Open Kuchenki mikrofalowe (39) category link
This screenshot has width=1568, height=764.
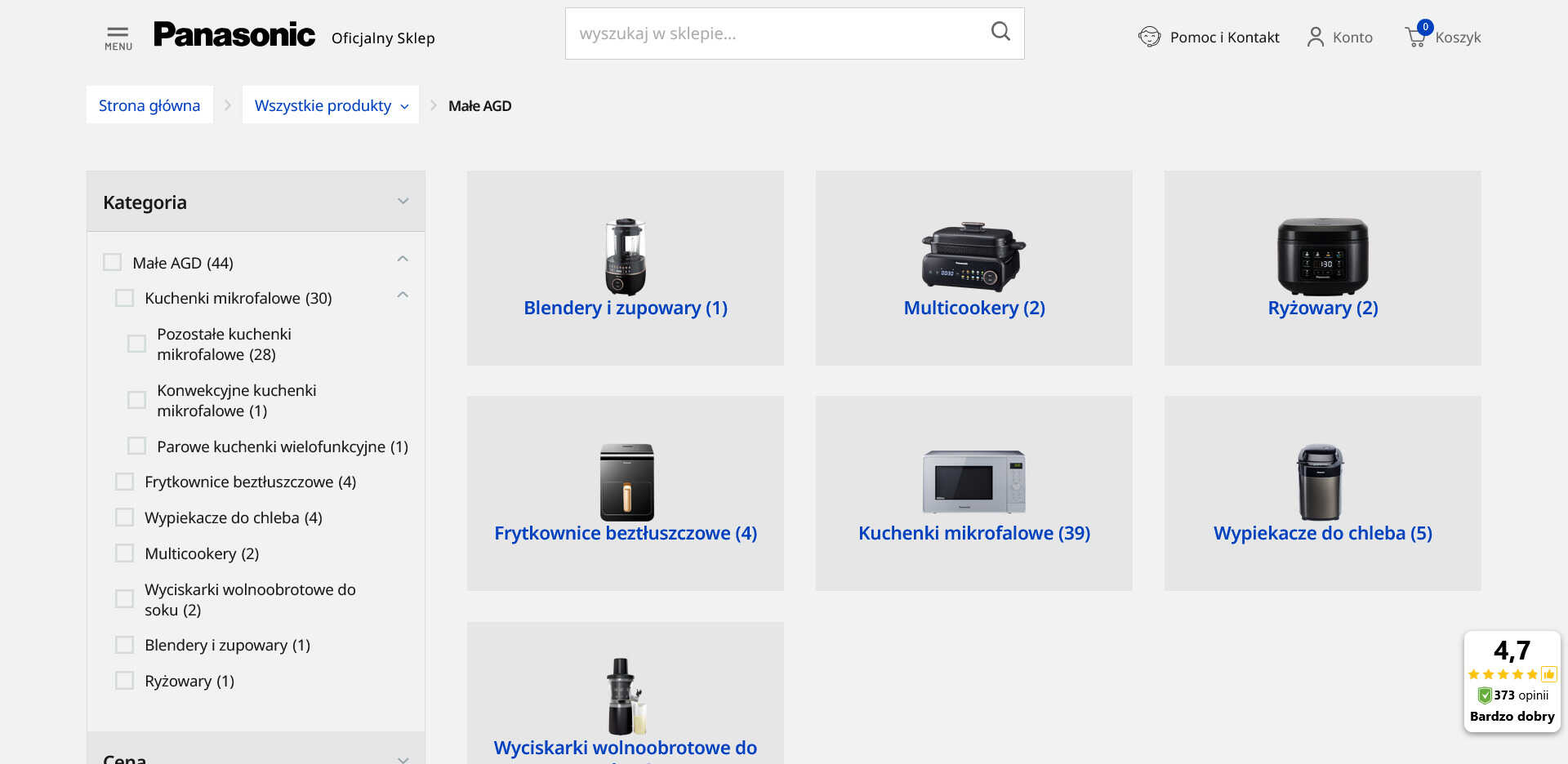973,533
